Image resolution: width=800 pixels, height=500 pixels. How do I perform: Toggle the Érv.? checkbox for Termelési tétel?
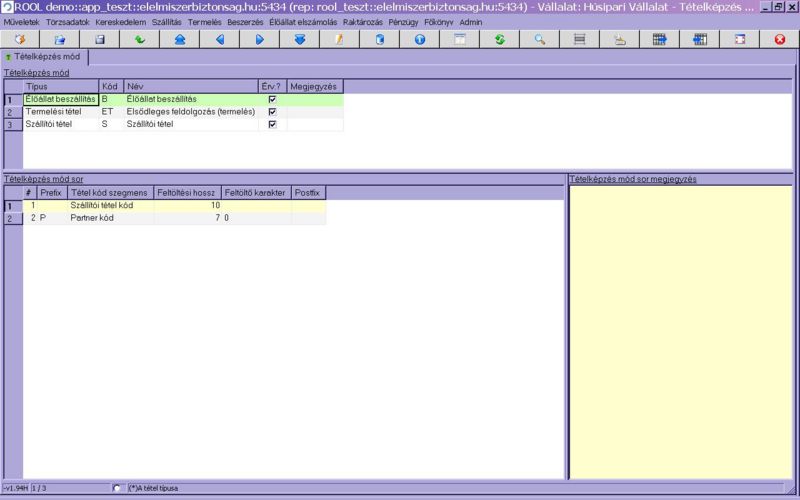(x=272, y=112)
